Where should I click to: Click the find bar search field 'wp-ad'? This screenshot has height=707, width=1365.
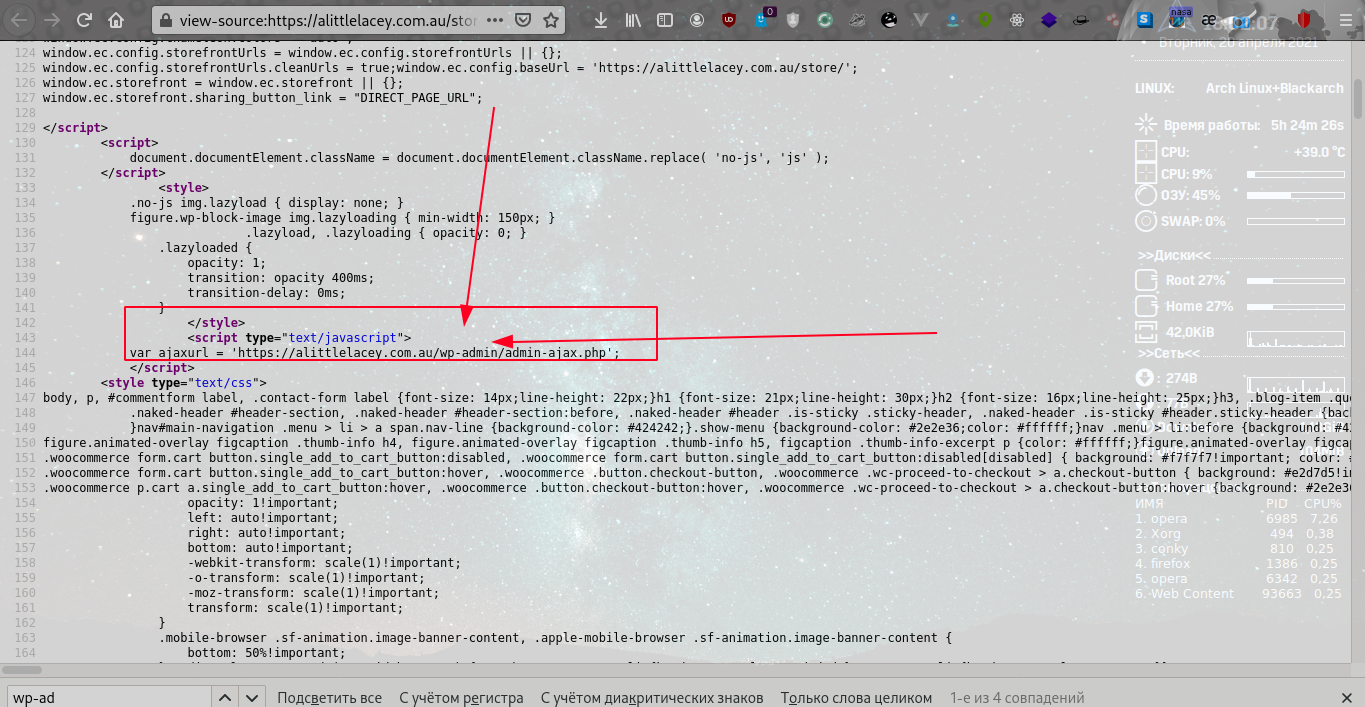110,697
